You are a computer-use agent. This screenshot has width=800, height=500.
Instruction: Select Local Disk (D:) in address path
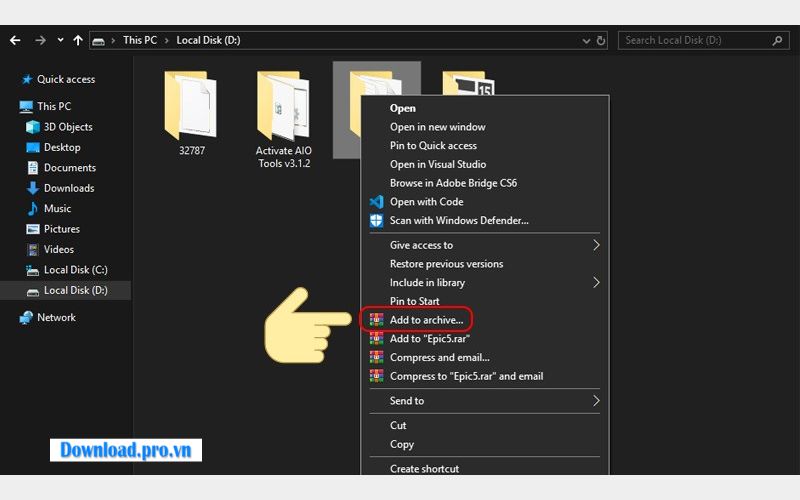(x=208, y=40)
